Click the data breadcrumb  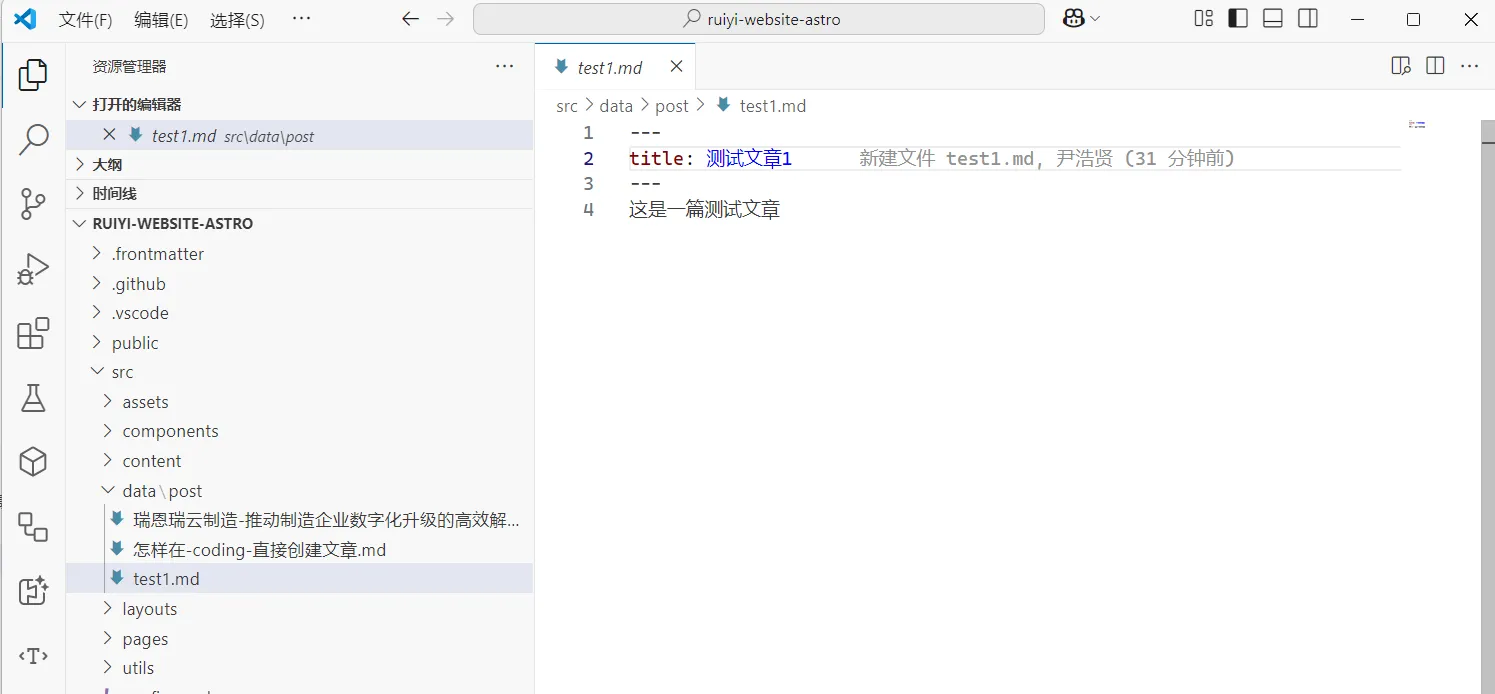coord(616,106)
